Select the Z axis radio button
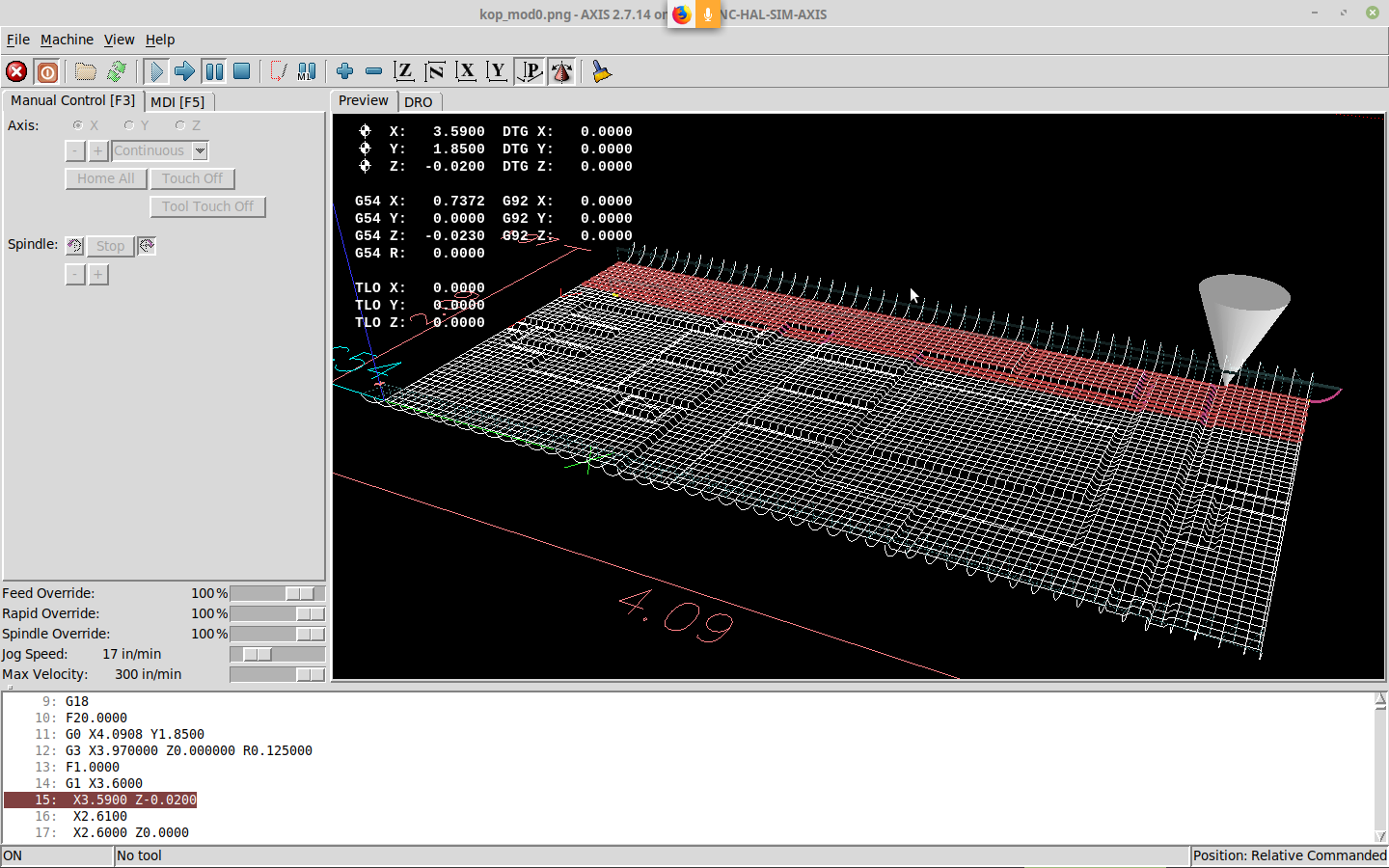The width and height of the screenshot is (1389, 868). click(x=180, y=125)
